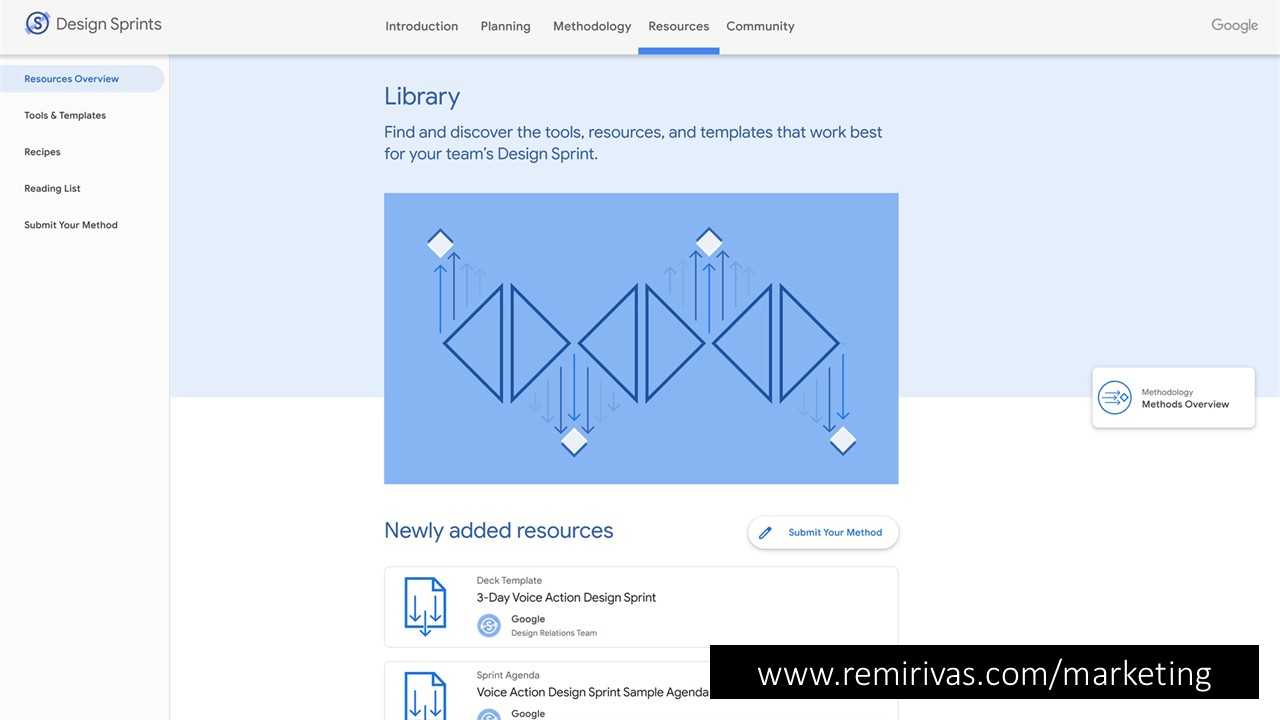Go to the Community tab
Screen dimensions: 1280x720
(x=760, y=26)
